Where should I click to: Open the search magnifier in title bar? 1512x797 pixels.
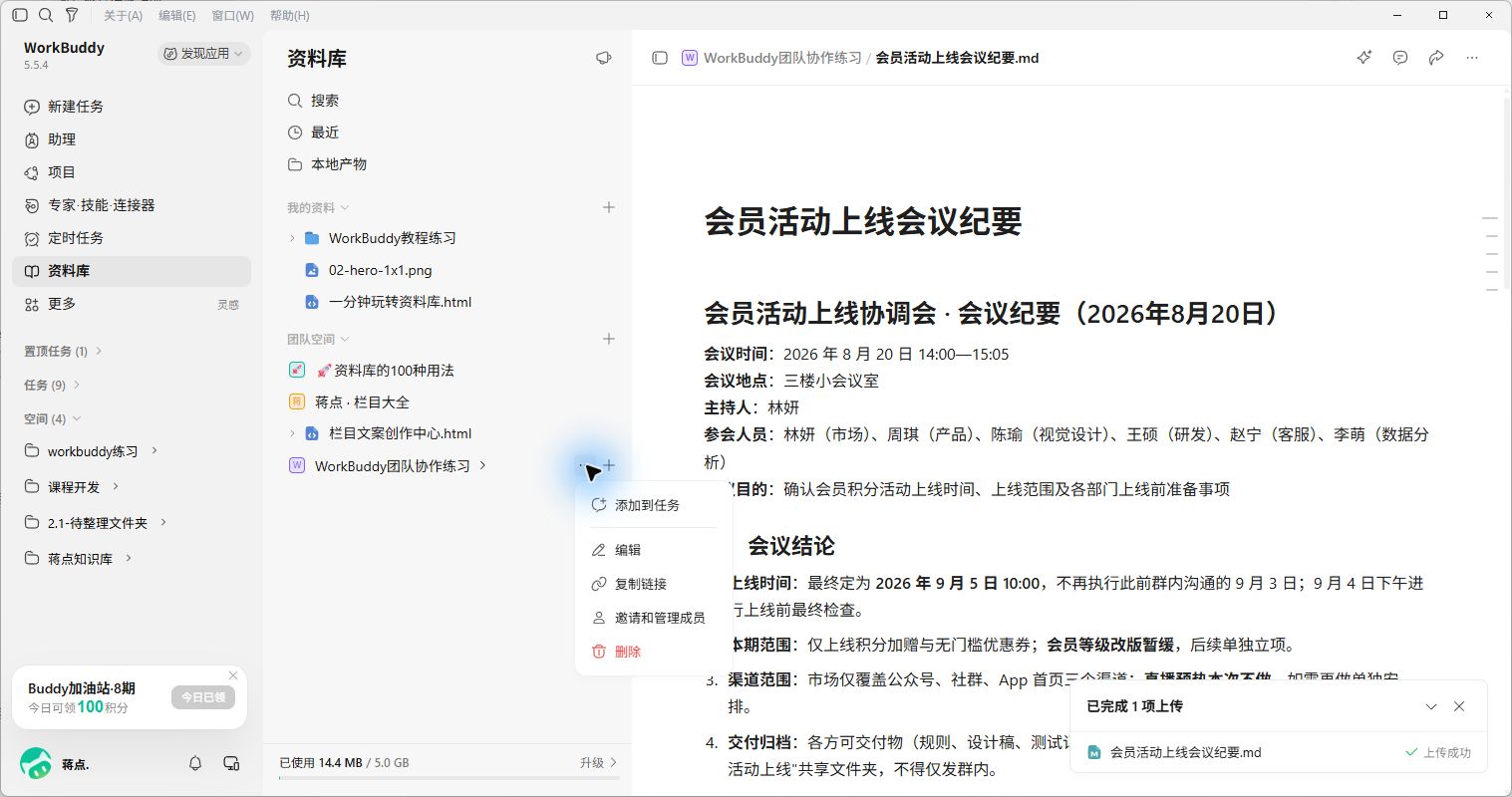tap(46, 15)
